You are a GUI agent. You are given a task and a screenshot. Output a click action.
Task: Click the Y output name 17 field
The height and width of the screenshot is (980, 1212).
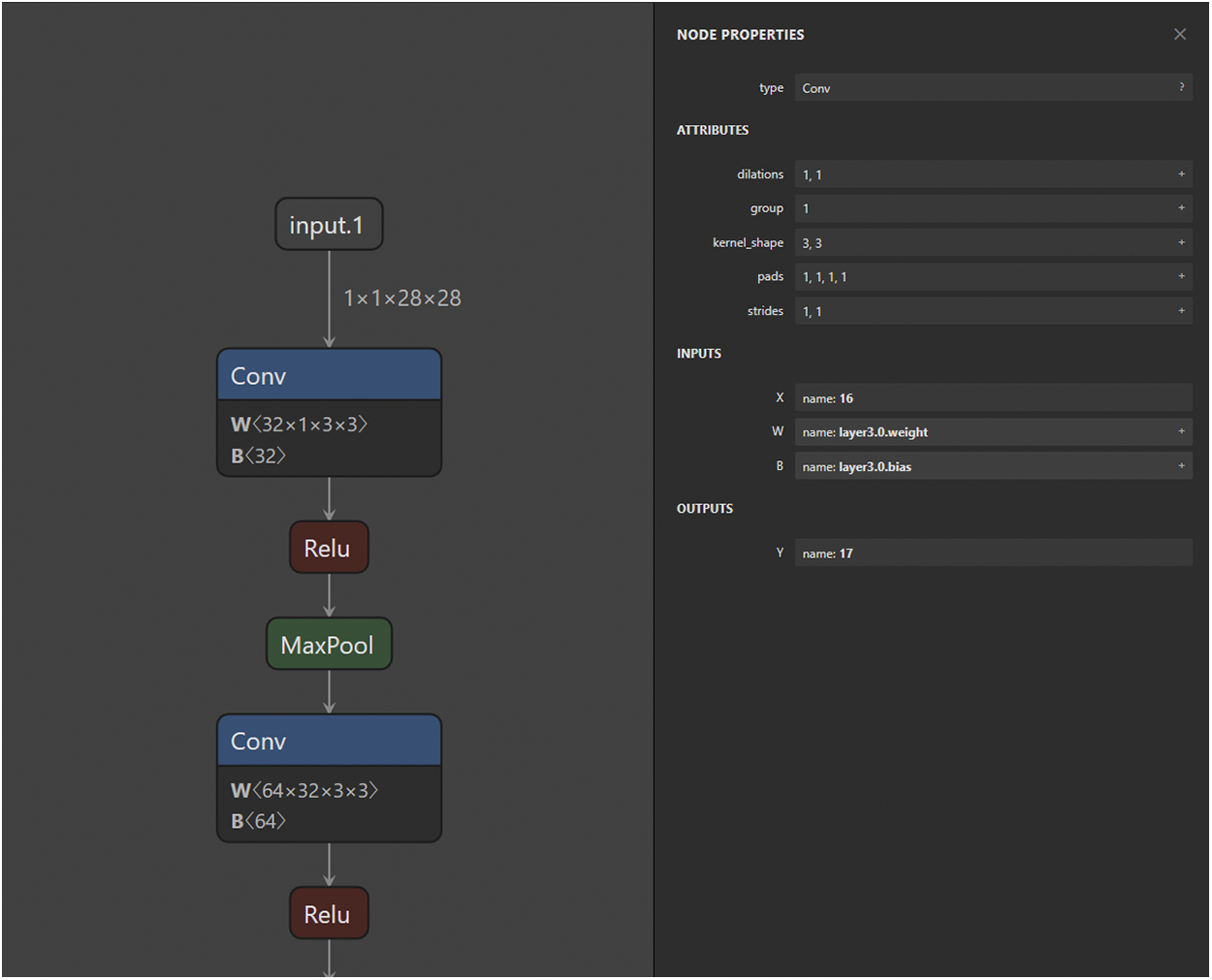coord(992,553)
